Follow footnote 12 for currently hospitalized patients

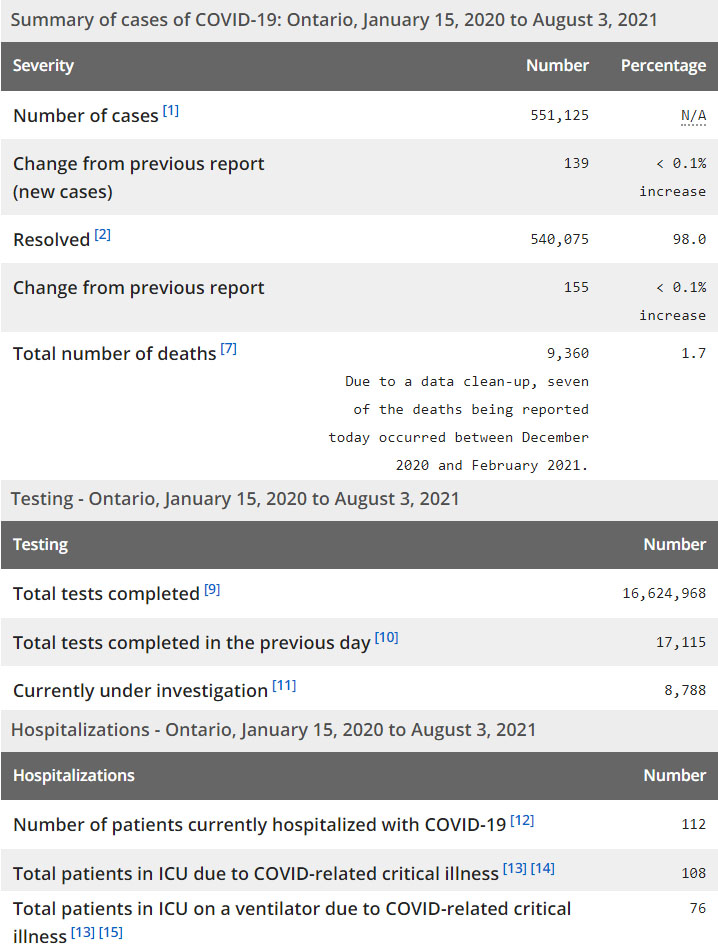point(522,820)
